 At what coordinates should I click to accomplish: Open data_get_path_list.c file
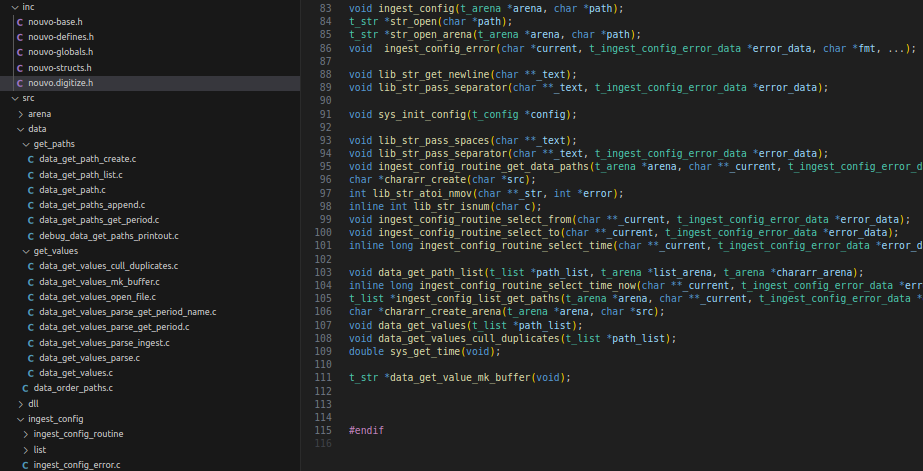pyautogui.click(x=81, y=175)
